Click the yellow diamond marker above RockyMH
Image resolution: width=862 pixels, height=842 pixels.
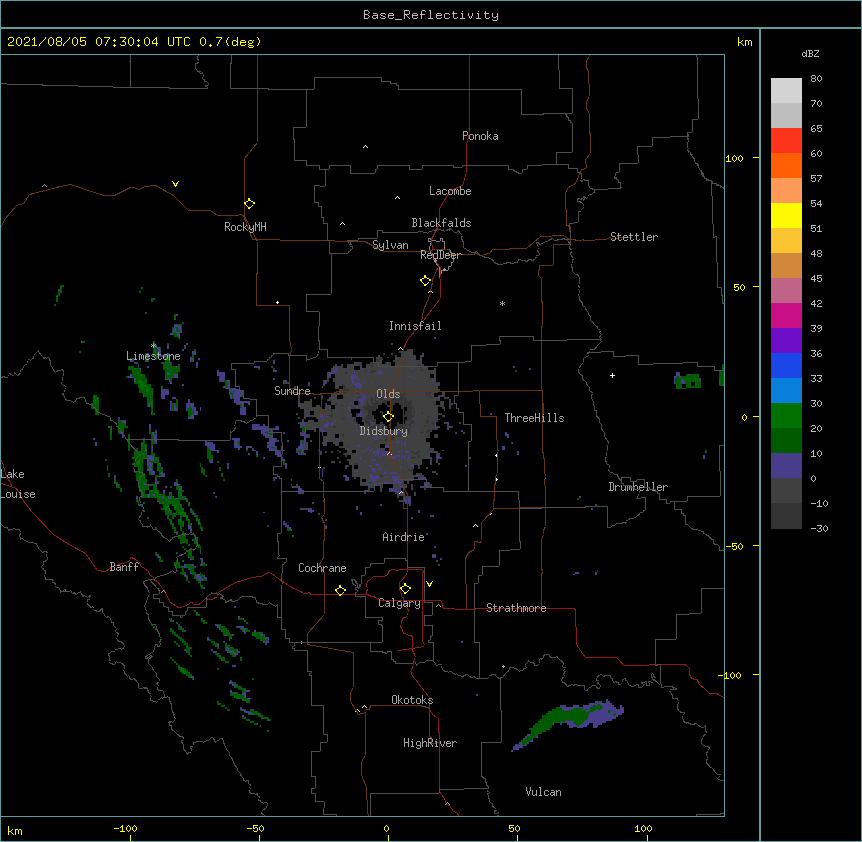(249, 204)
